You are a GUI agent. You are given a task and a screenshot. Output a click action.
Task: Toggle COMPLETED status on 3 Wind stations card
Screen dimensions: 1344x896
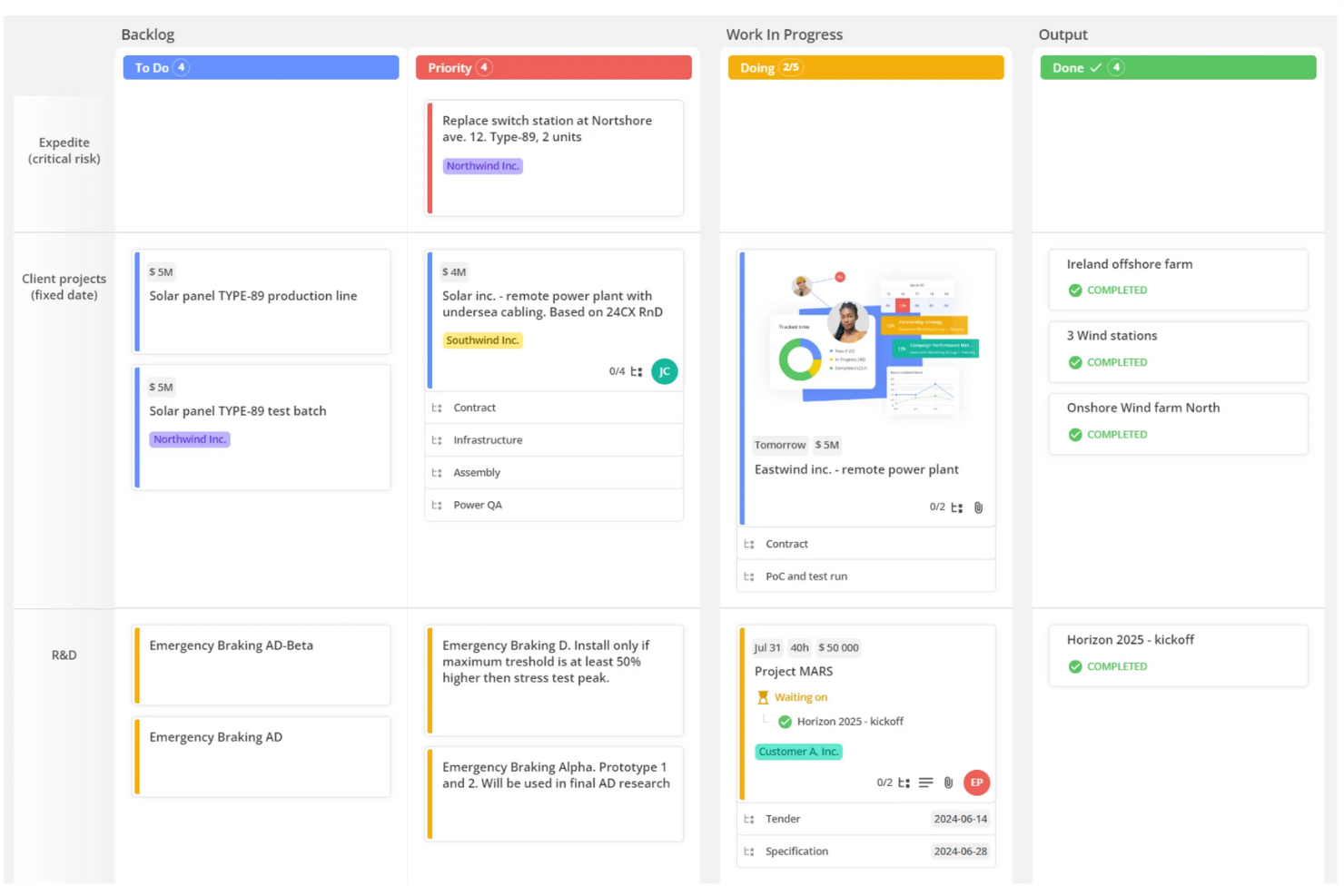(x=1074, y=362)
